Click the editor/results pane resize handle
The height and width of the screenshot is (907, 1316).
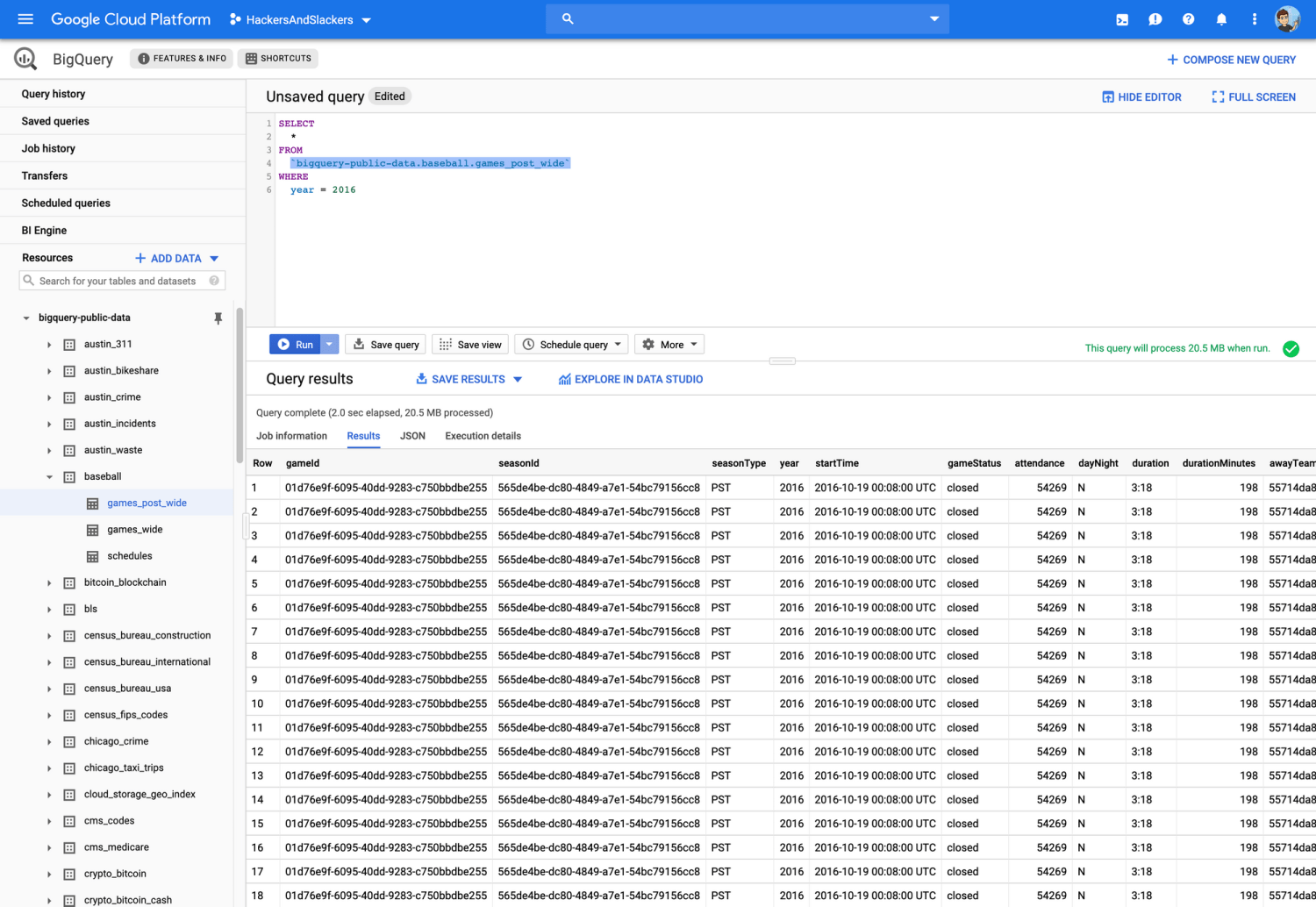[x=782, y=361]
